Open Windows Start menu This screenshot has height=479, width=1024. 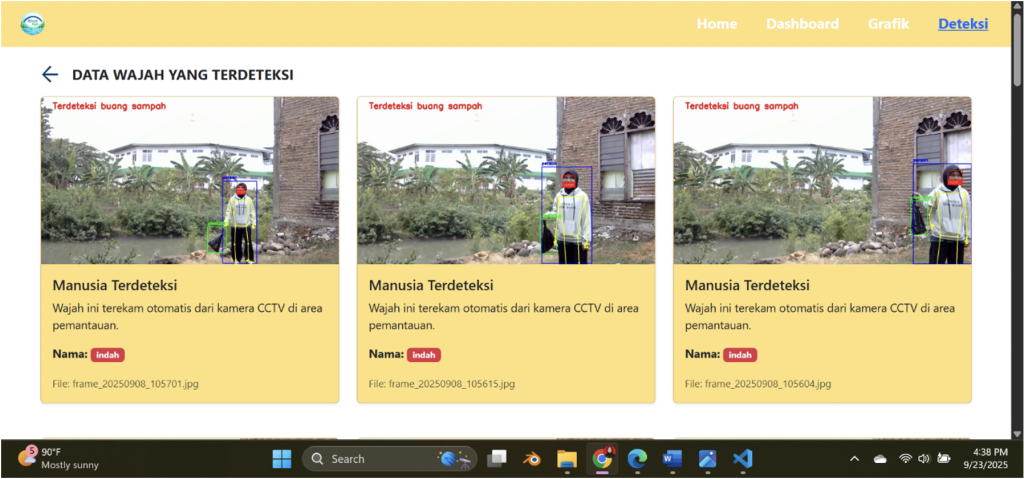[282, 458]
